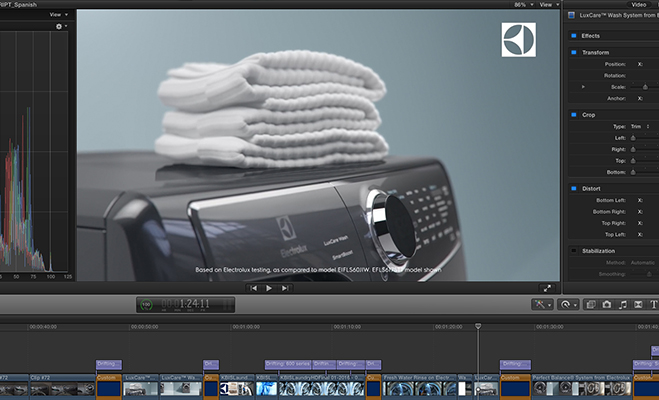This screenshot has width=659, height=400.
Task: Open the Retime speed menu
Action: [x=569, y=304]
